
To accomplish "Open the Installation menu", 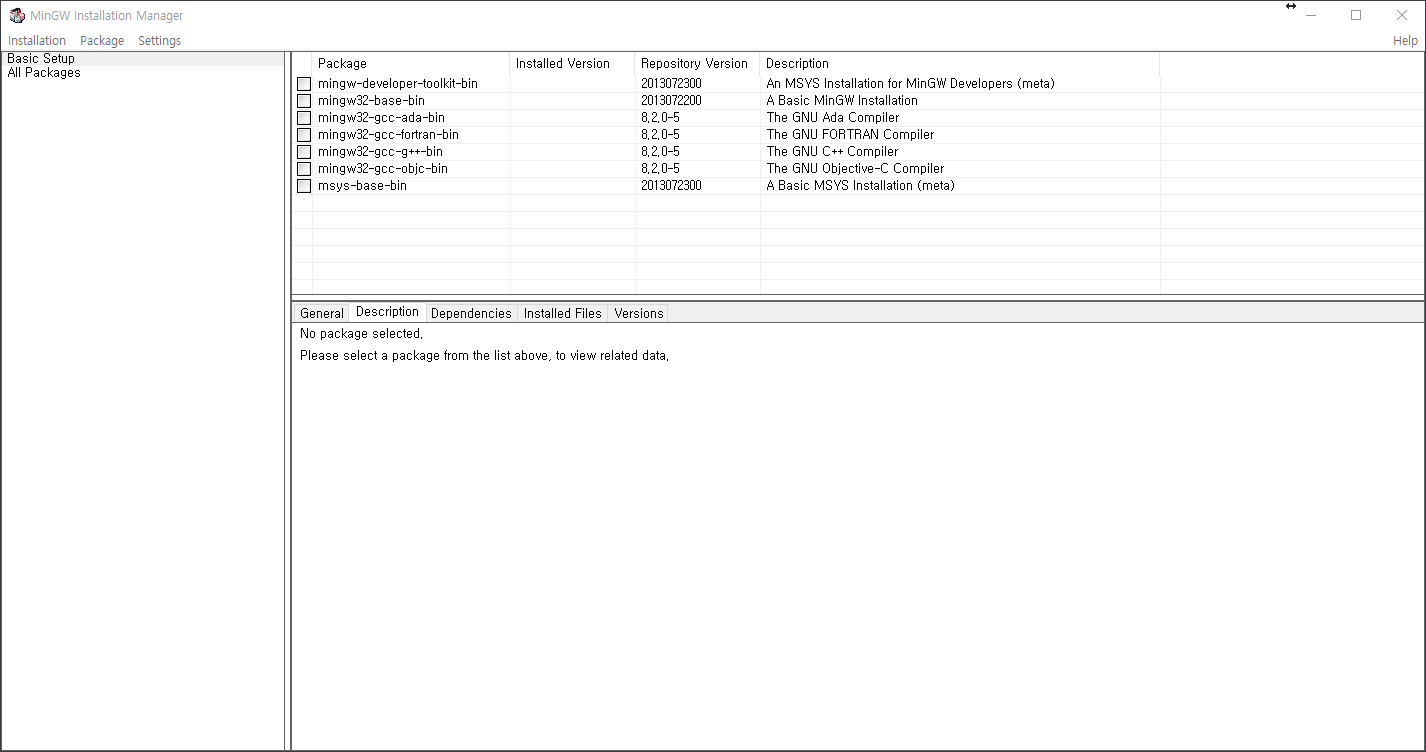I will pyautogui.click(x=37, y=41).
